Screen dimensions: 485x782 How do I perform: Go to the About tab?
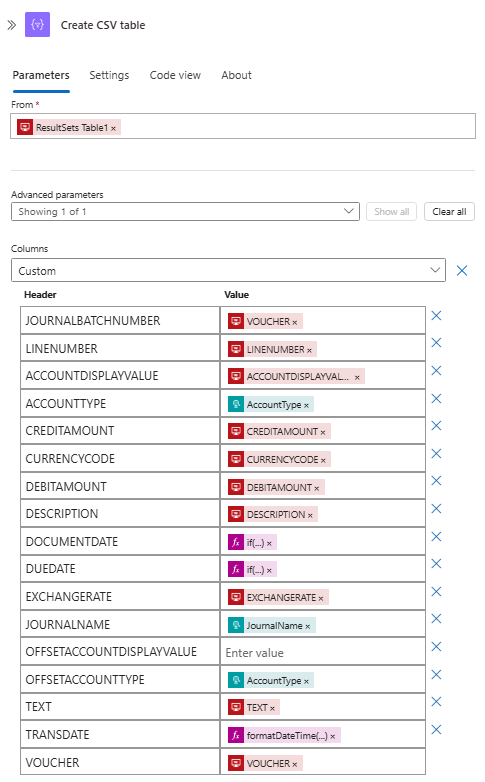(x=236, y=75)
